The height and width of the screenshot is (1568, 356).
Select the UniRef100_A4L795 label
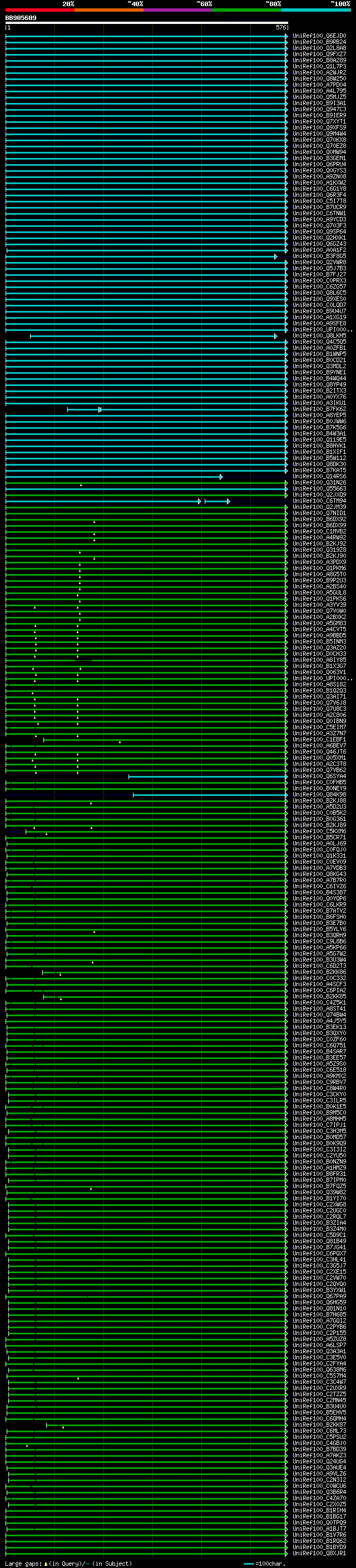(319, 91)
